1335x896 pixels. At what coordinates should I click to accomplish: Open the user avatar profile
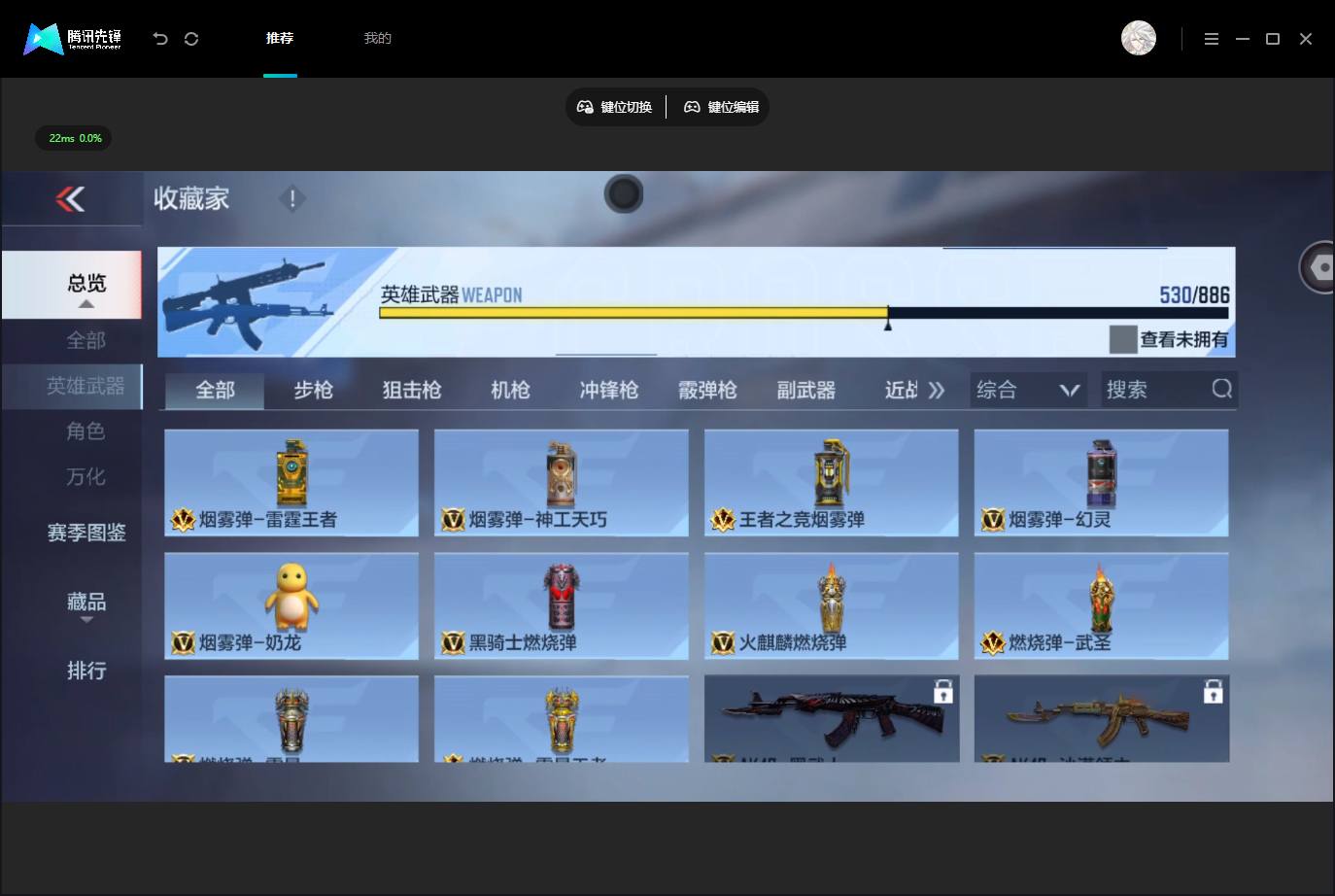point(1138,38)
